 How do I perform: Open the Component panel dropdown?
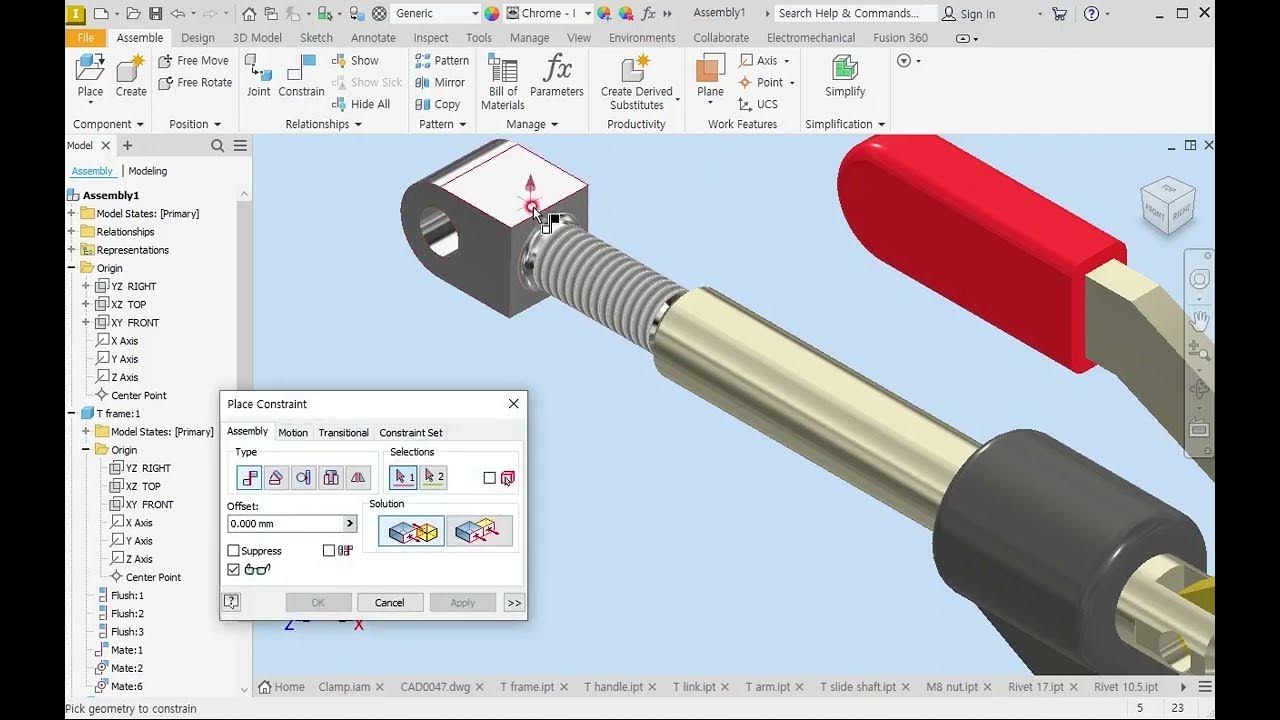click(x=108, y=124)
